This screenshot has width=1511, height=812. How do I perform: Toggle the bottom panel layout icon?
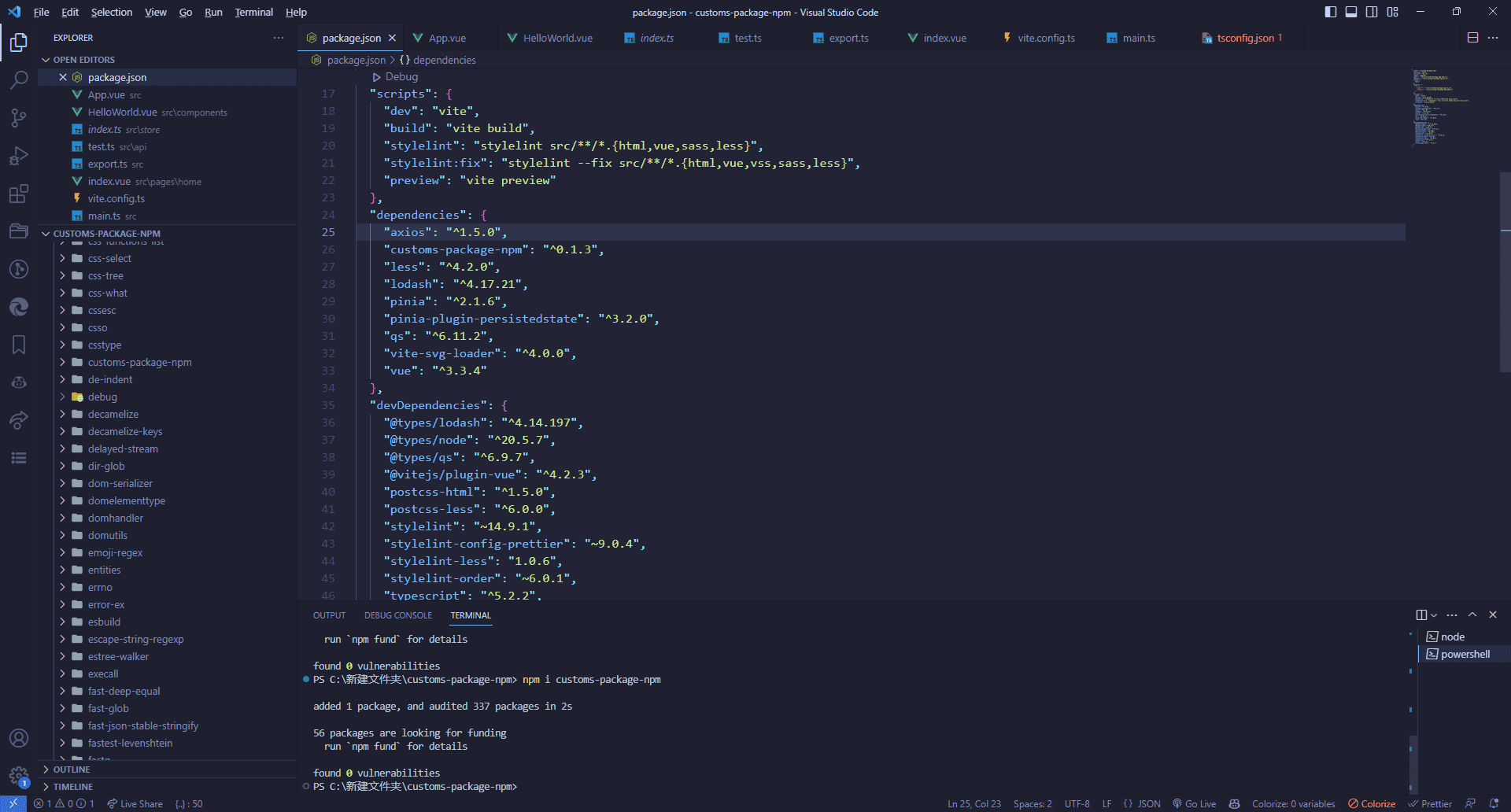(1351, 12)
